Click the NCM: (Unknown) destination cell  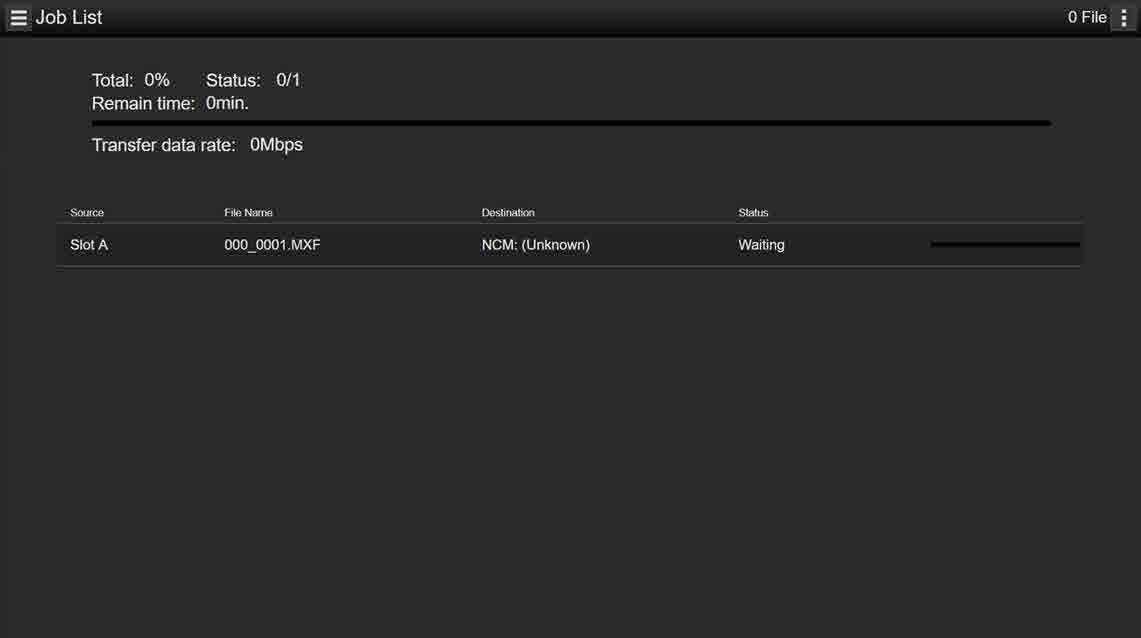click(536, 245)
